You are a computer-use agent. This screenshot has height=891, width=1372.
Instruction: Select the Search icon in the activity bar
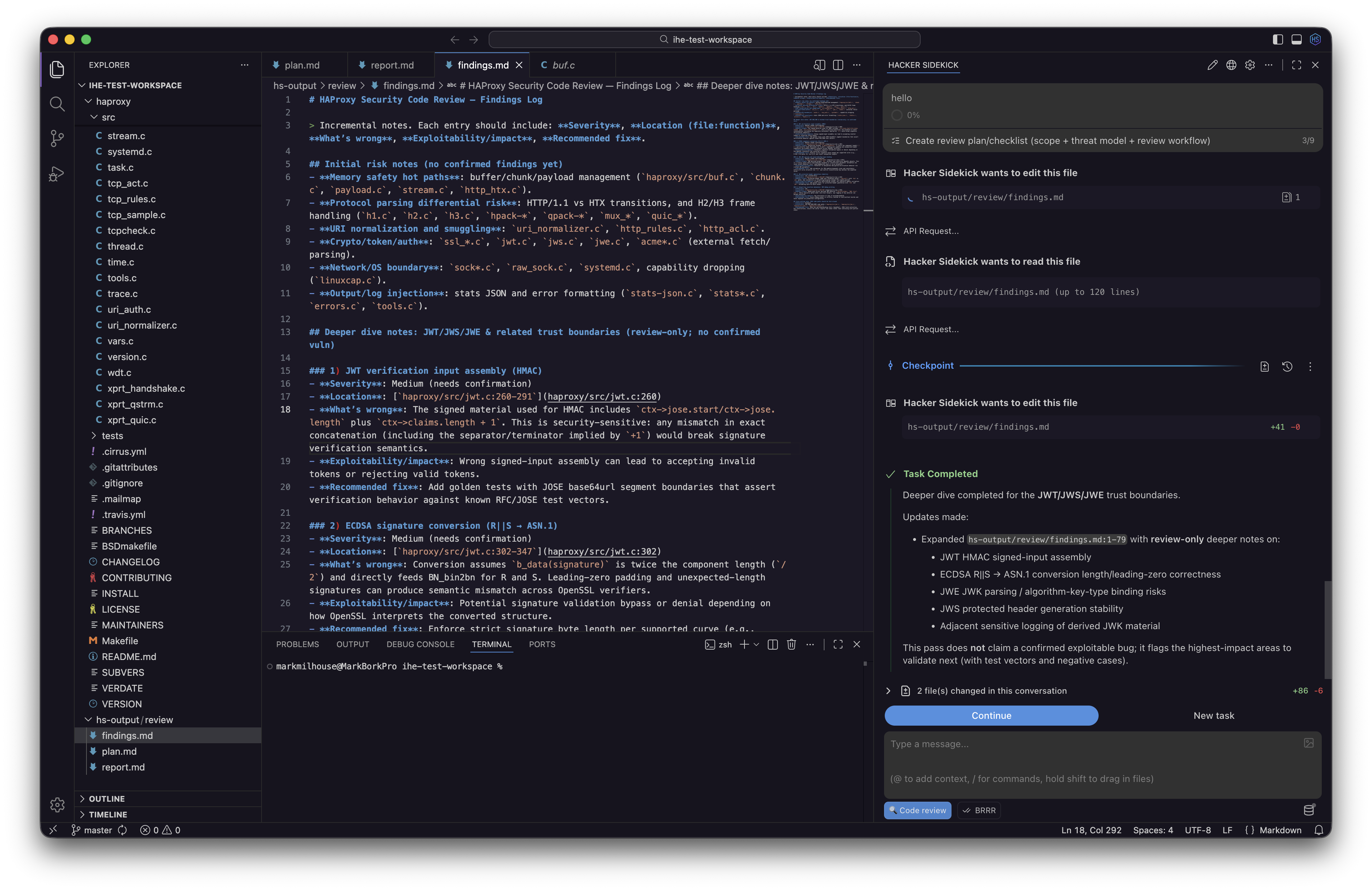[57, 104]
